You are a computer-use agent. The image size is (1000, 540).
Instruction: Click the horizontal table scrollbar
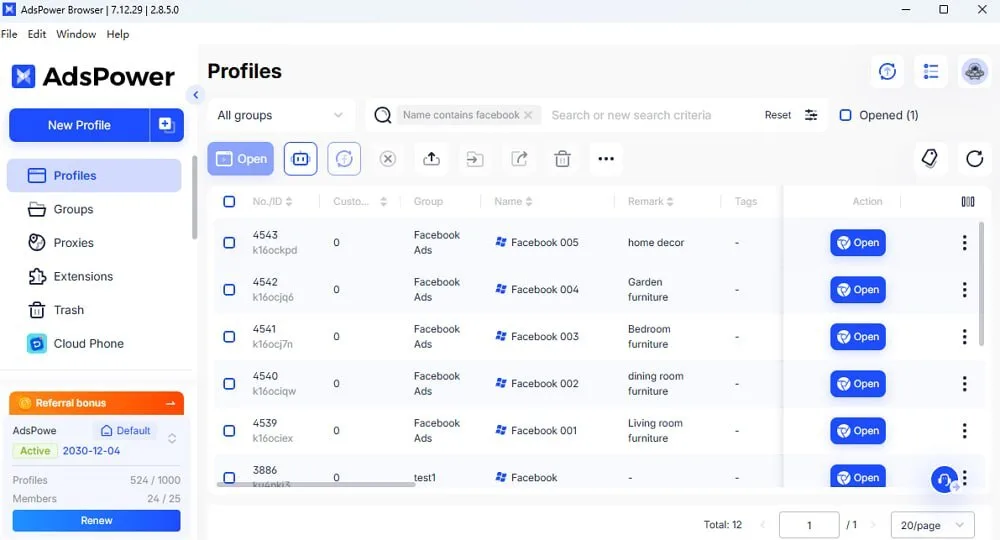pyautogui.click(x=316, y=485)
